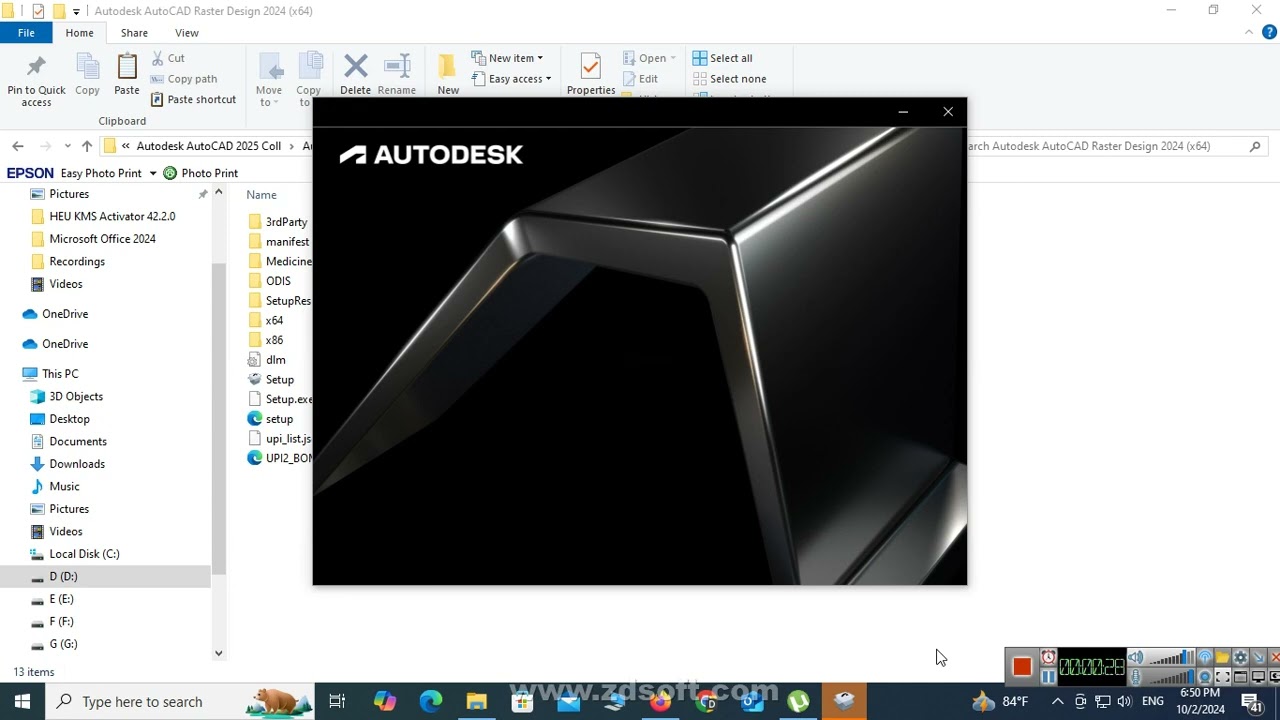1280x720 pixels.
Task: Open the File menu in File Explorer
Action: pyautogui.click(x=26, y=33)
